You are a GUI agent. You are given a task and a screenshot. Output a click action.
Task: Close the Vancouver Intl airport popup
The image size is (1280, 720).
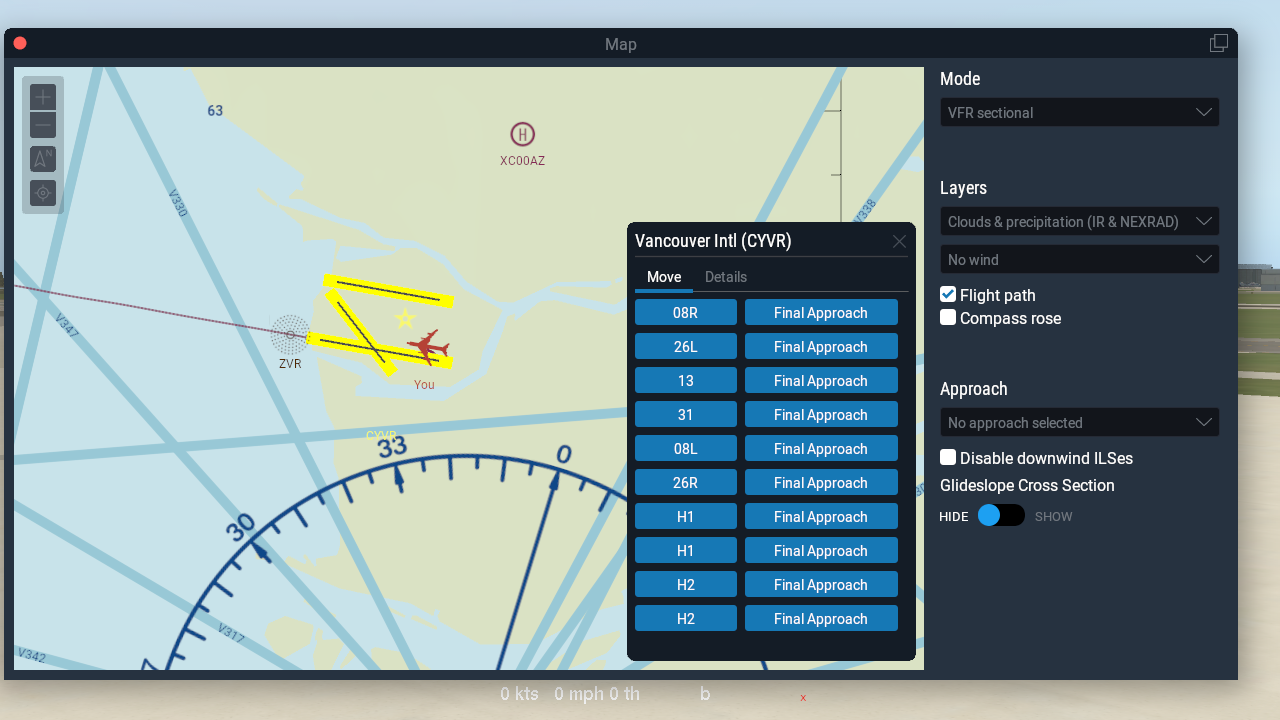[x=899, y=241]
